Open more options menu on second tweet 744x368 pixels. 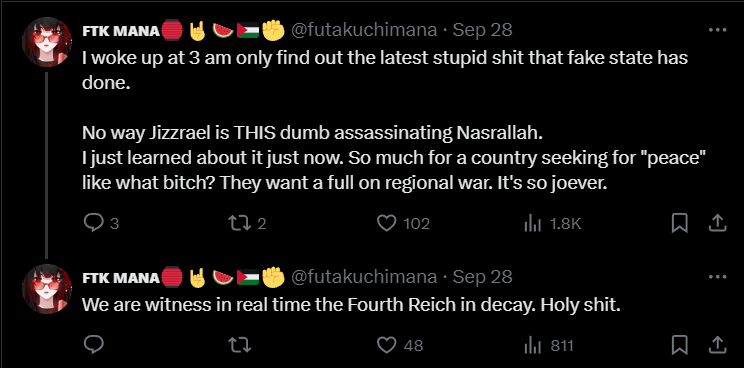[x=717, y=276]
